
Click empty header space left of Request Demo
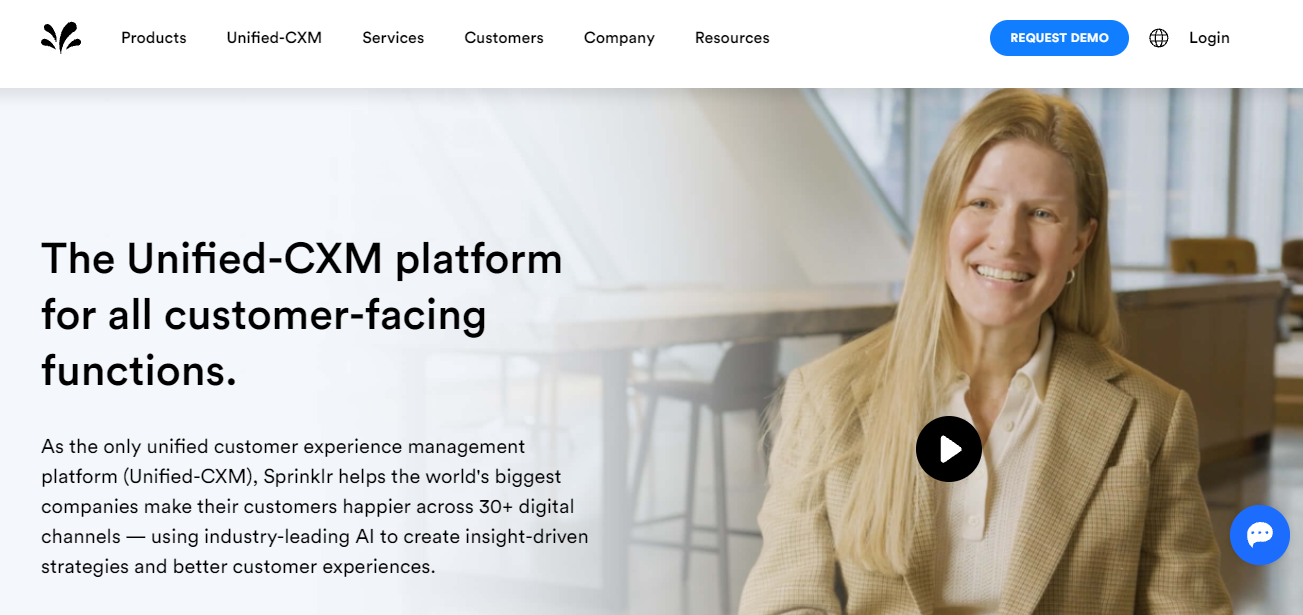[x=880, y=38]
